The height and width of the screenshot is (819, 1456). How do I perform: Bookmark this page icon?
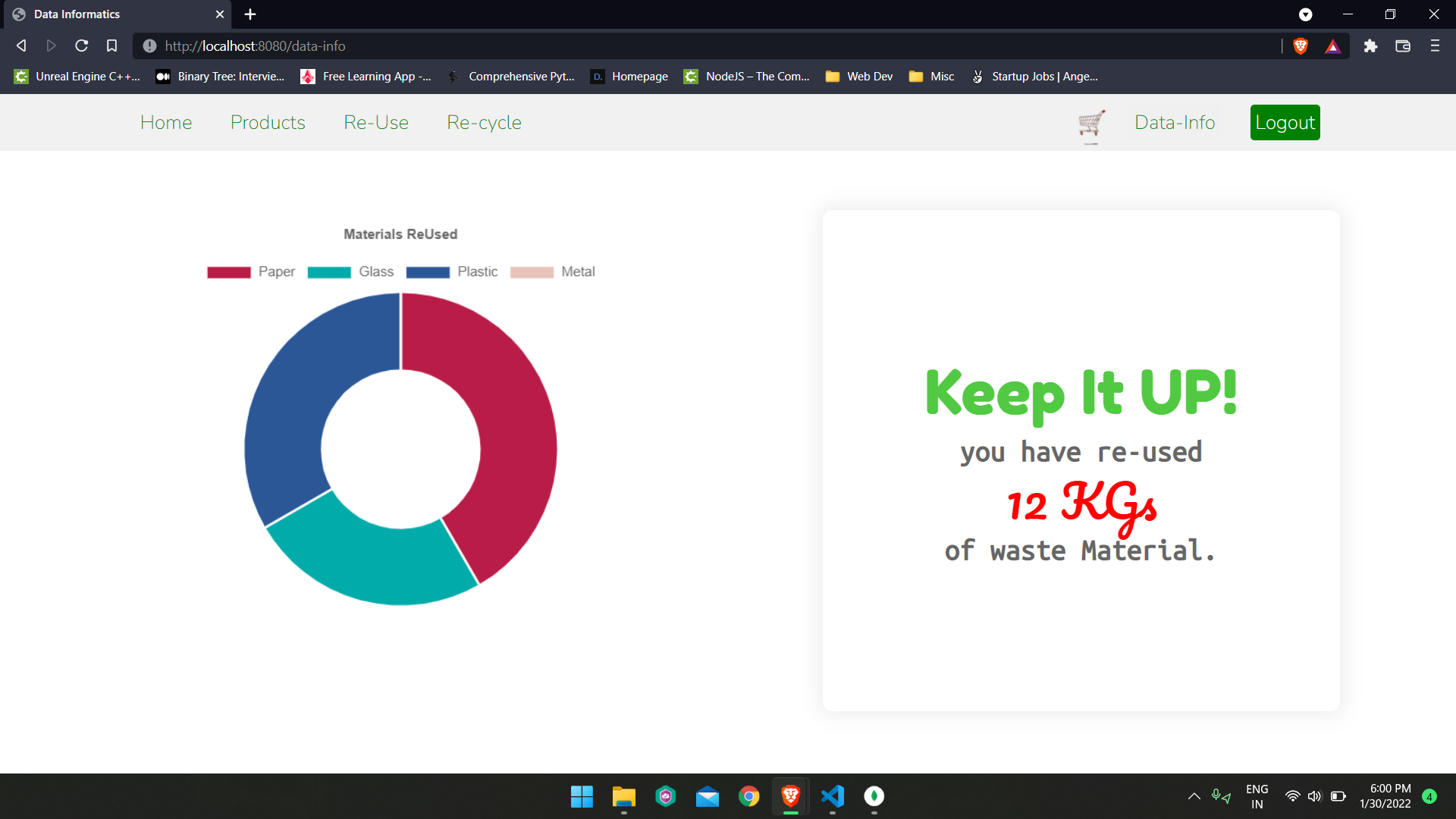point(111,46)
